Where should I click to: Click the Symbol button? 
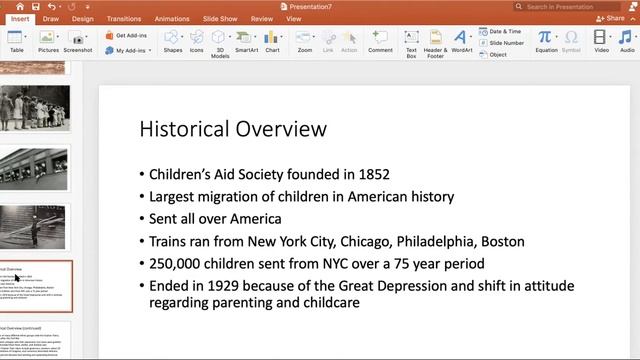click(571, 41)
